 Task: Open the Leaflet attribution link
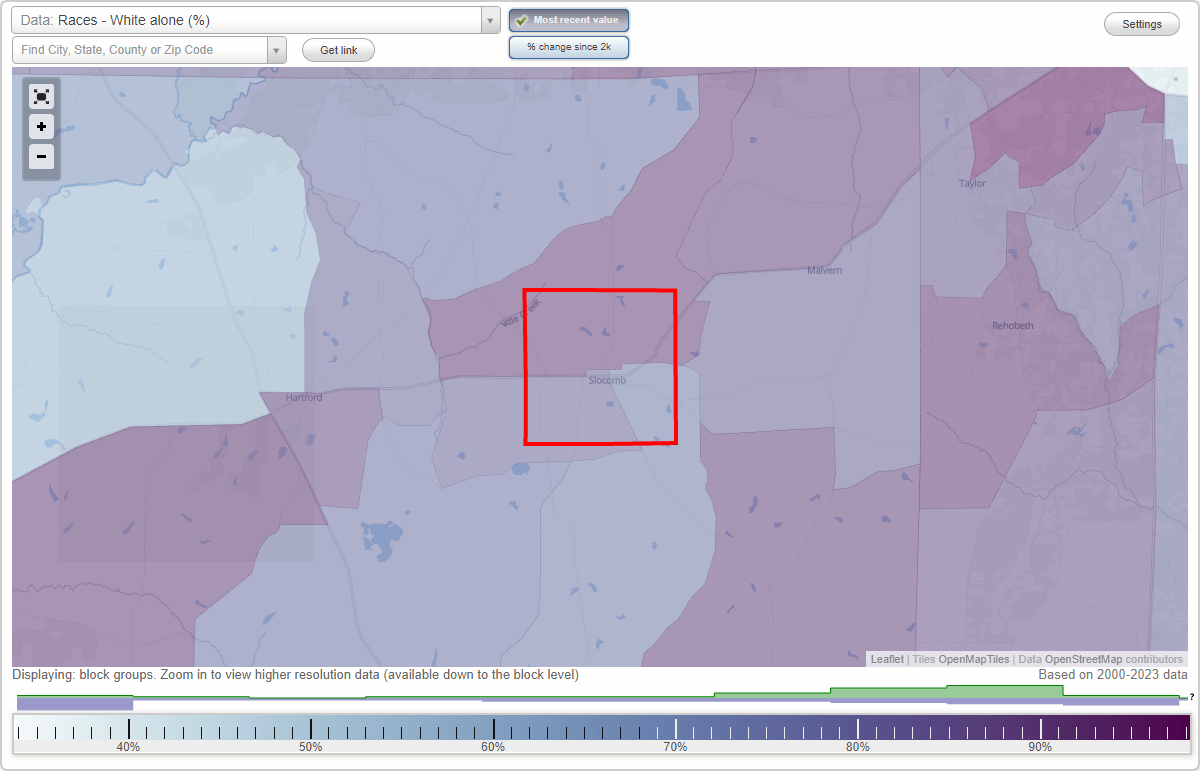886,659
